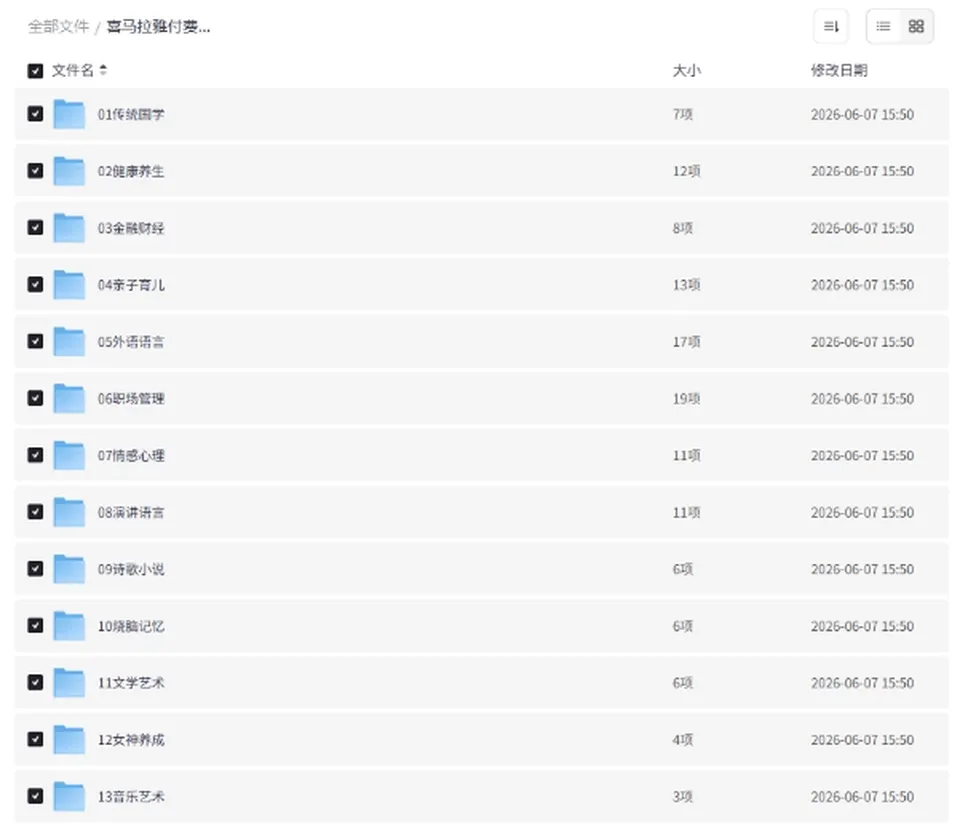Click the 文件名 column header label
This screenshot has width=960, height=831.
point(73,70)
